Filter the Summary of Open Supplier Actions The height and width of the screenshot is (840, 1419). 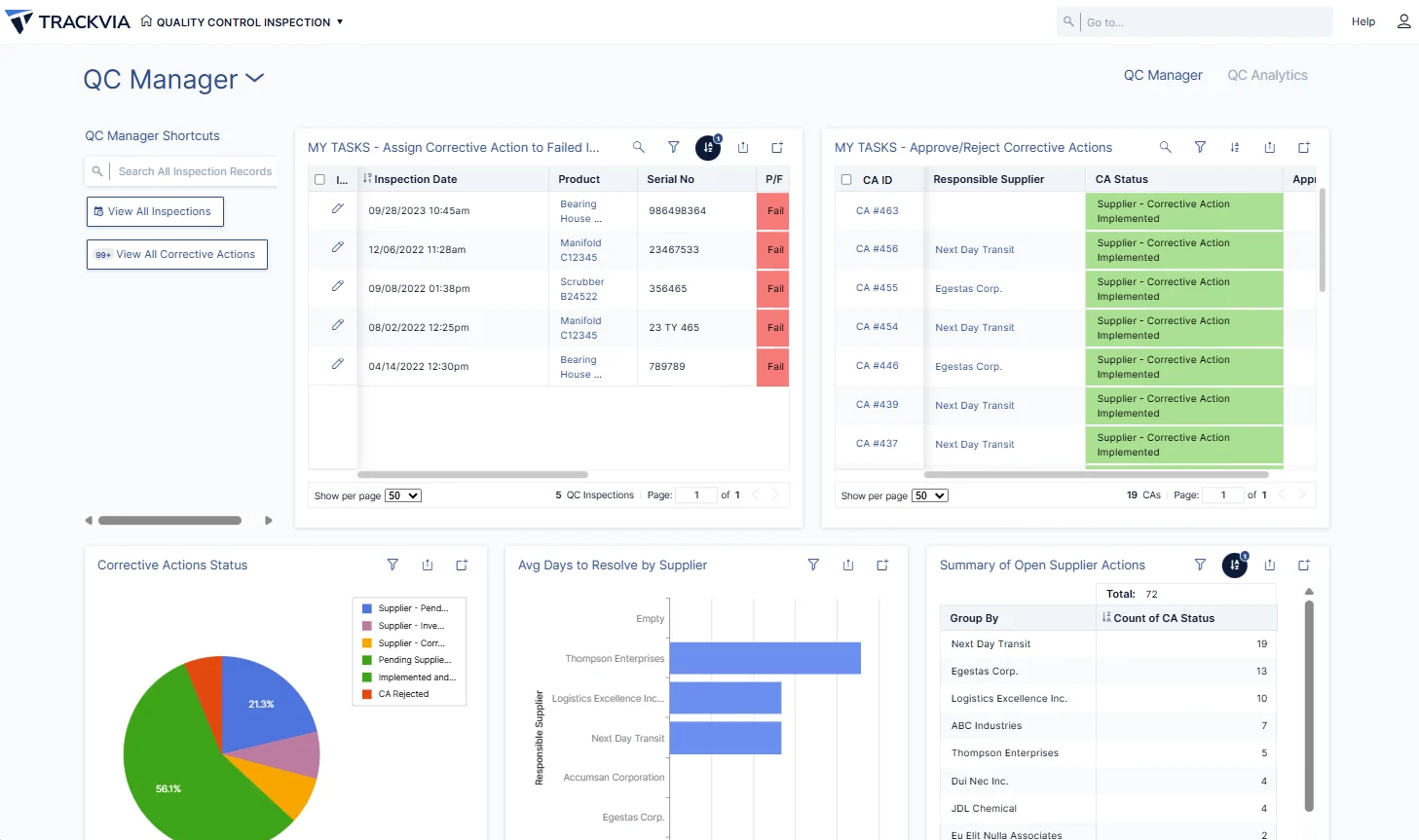pos(1201,565)
